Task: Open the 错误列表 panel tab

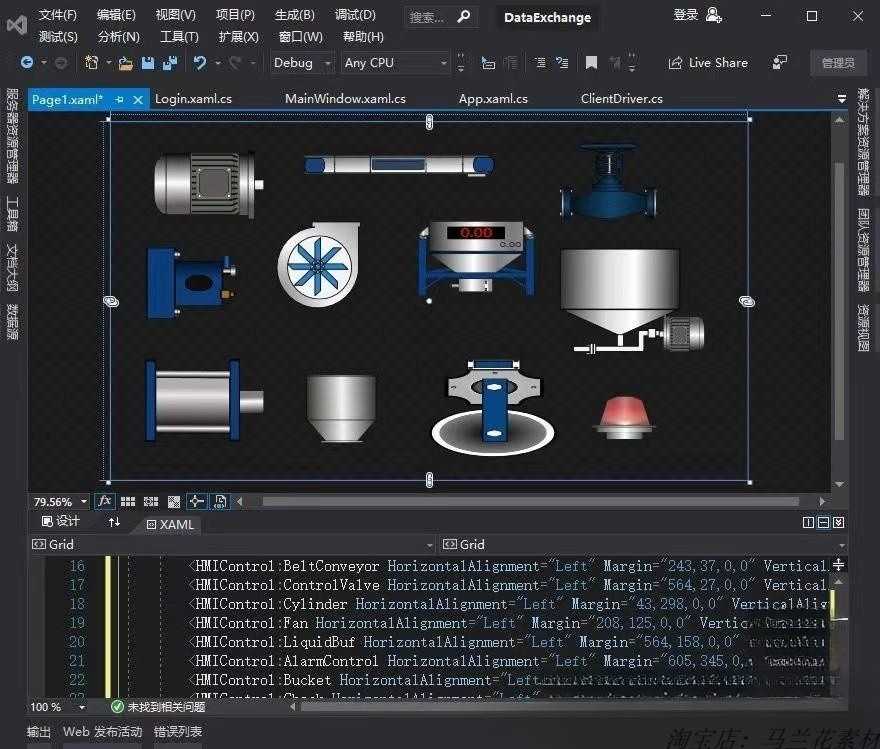Action: 178,732
